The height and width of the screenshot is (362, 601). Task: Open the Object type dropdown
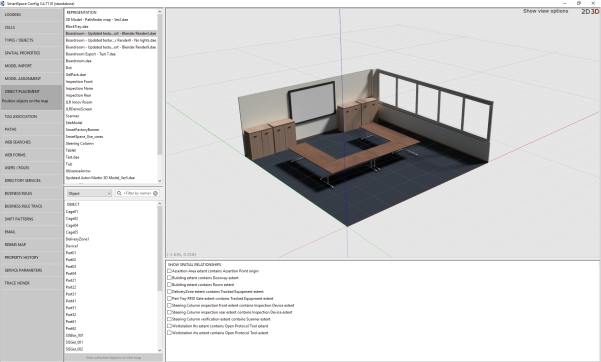[89, 193]
